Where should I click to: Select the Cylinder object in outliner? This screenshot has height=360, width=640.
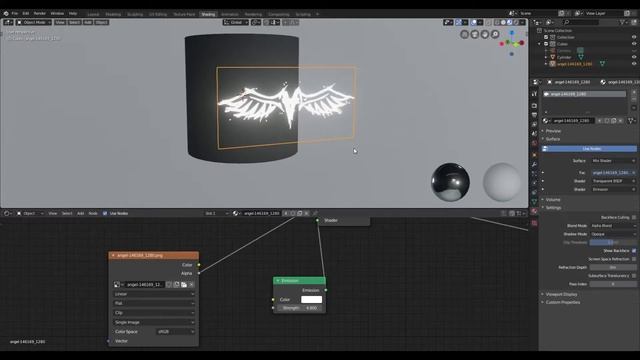[x=564, y=57]
